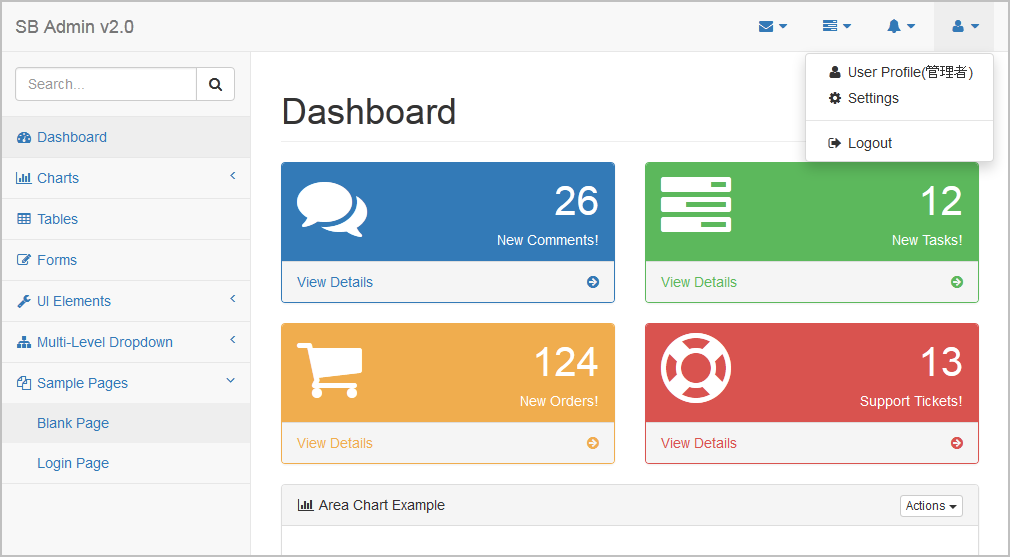Expand the Charts sidebar submenu
Image resolution: width=1010 pixels, height=557 pixels.
pos(126,178)
